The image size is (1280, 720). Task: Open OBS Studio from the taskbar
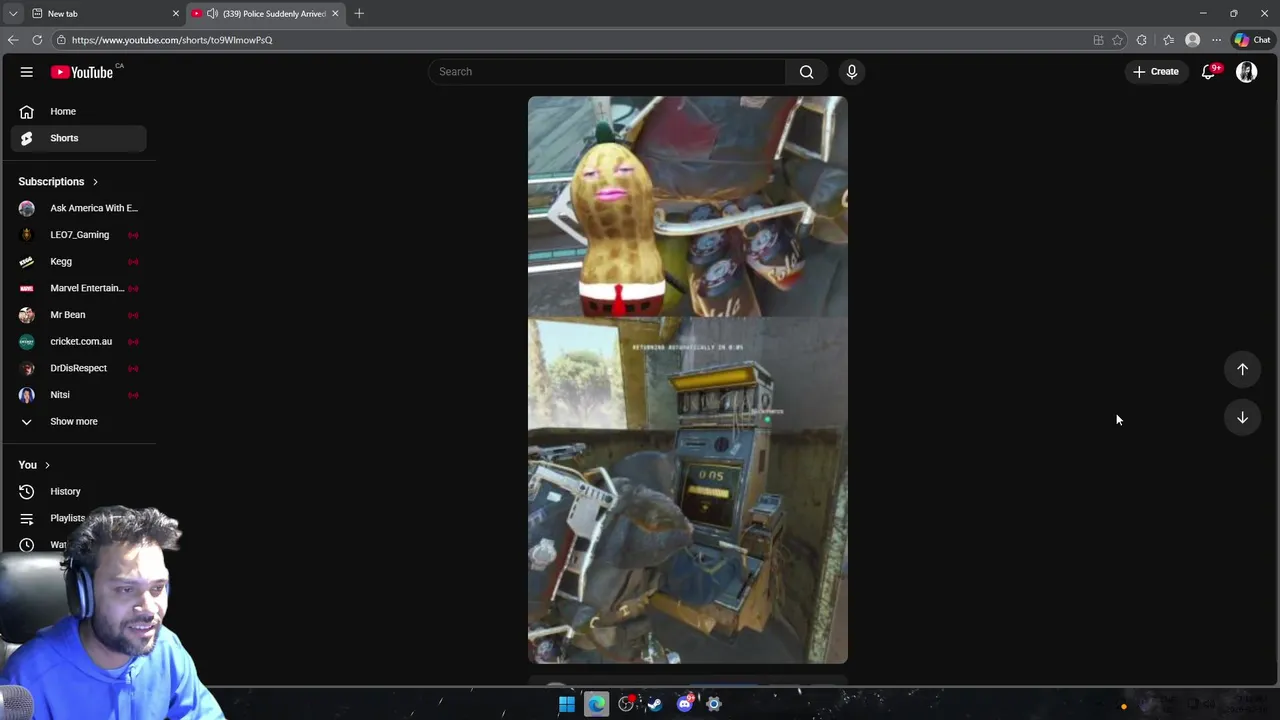pos(626,704)
